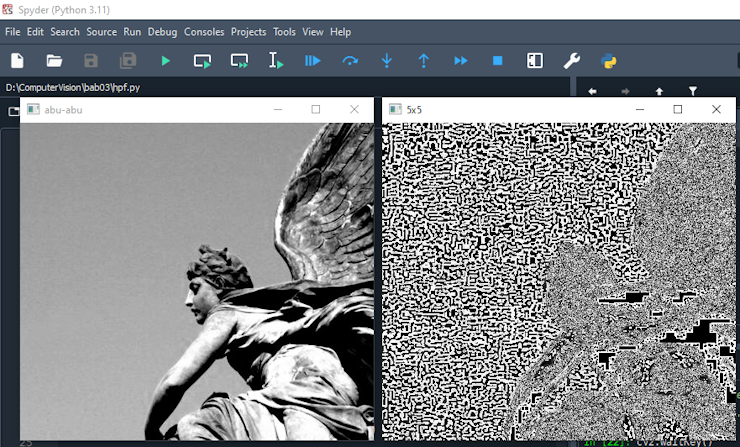Screen dimensions: 740x447
Task: Continue execution until the next breakpoint
Action: [x=461, y=61]
